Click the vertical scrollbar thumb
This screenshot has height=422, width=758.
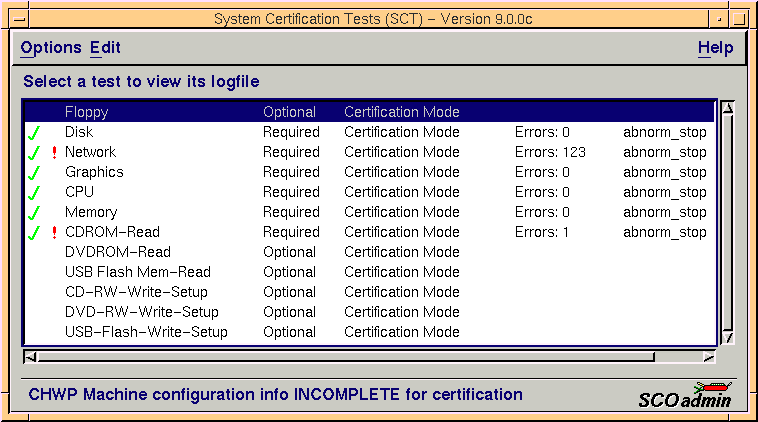tap(728, 223)
